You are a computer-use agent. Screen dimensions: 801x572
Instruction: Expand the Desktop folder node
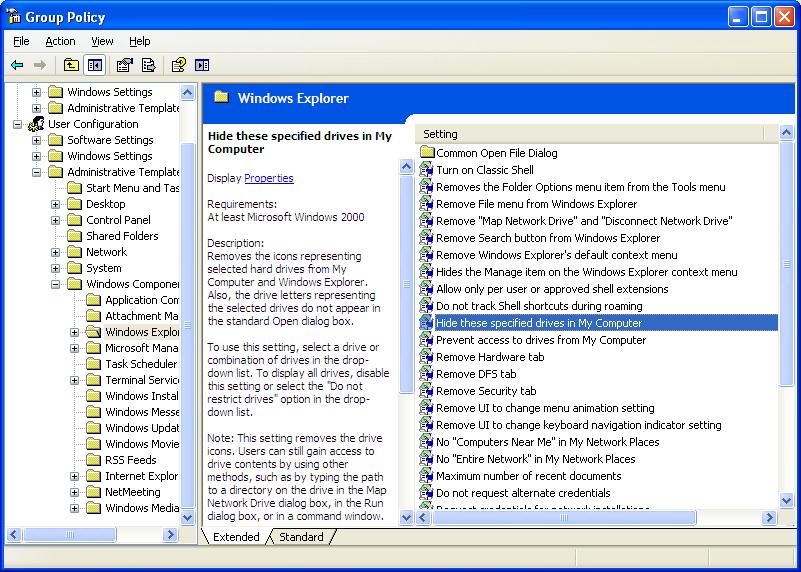click(55, 204)
